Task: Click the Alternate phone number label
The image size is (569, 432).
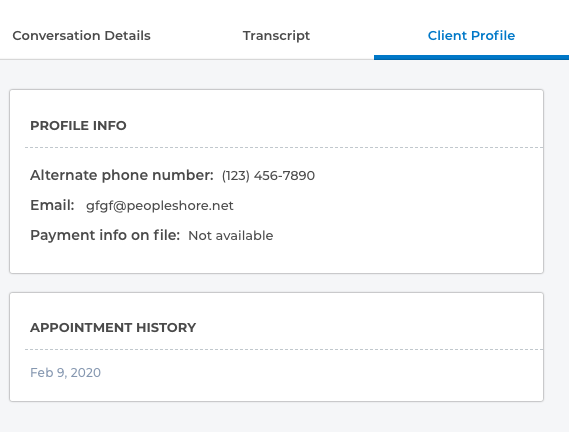Action: click(x=122, y=175)
